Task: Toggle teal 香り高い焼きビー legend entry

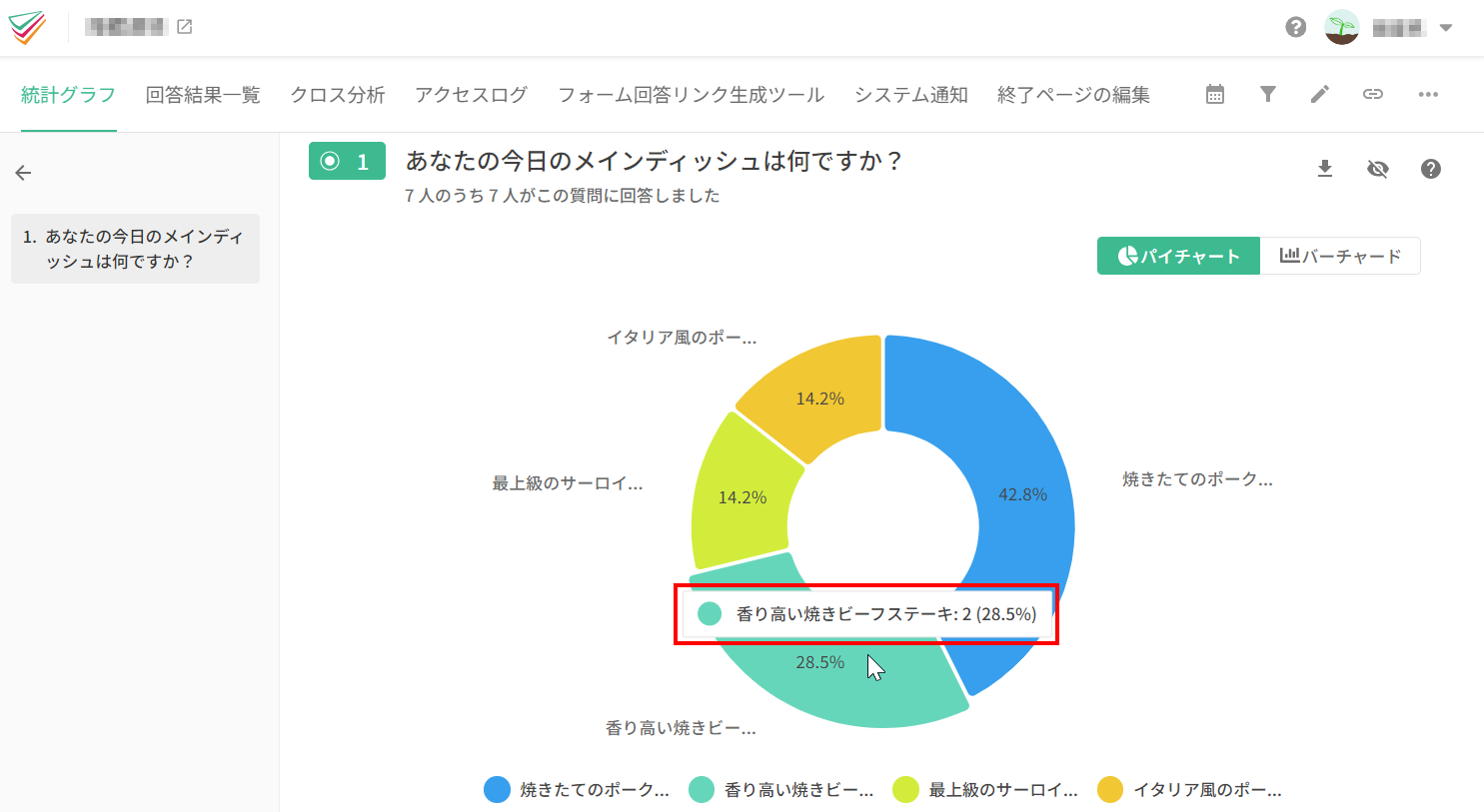Action: tap(781, 790)
